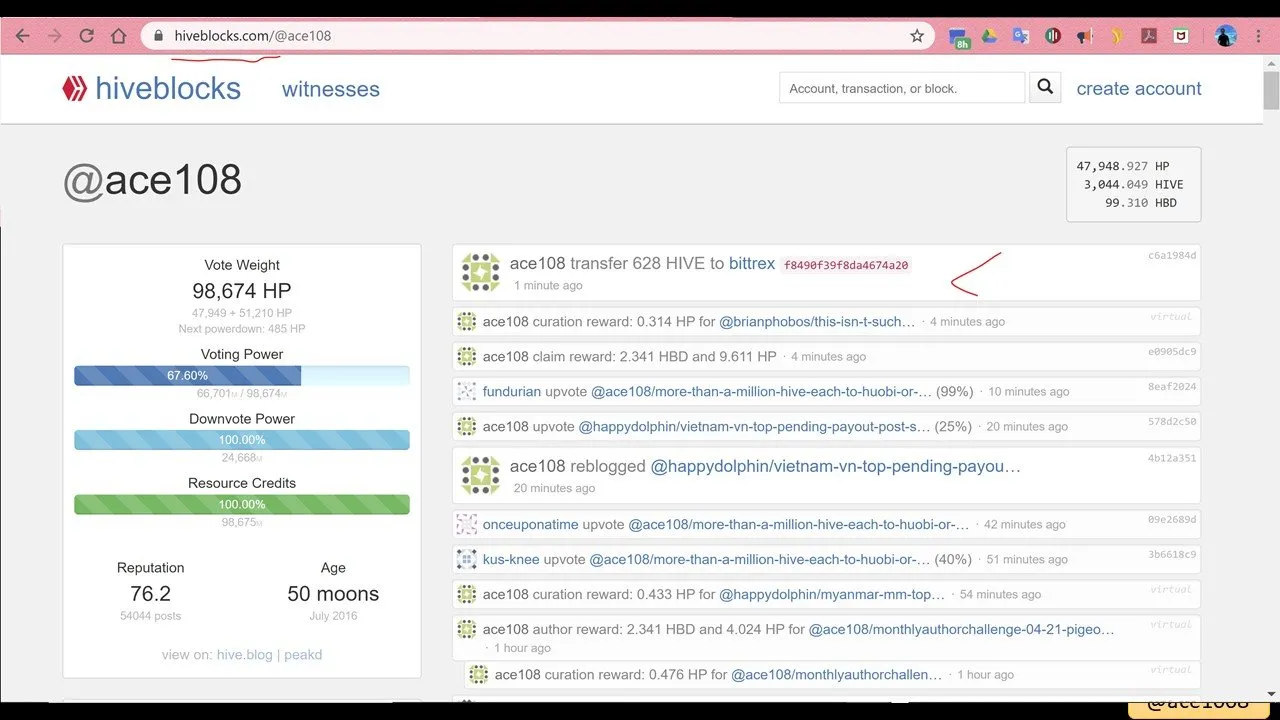
Task: Open the author reward monthlyauthorchallenge-04-21 post
Action: point(962,629)
